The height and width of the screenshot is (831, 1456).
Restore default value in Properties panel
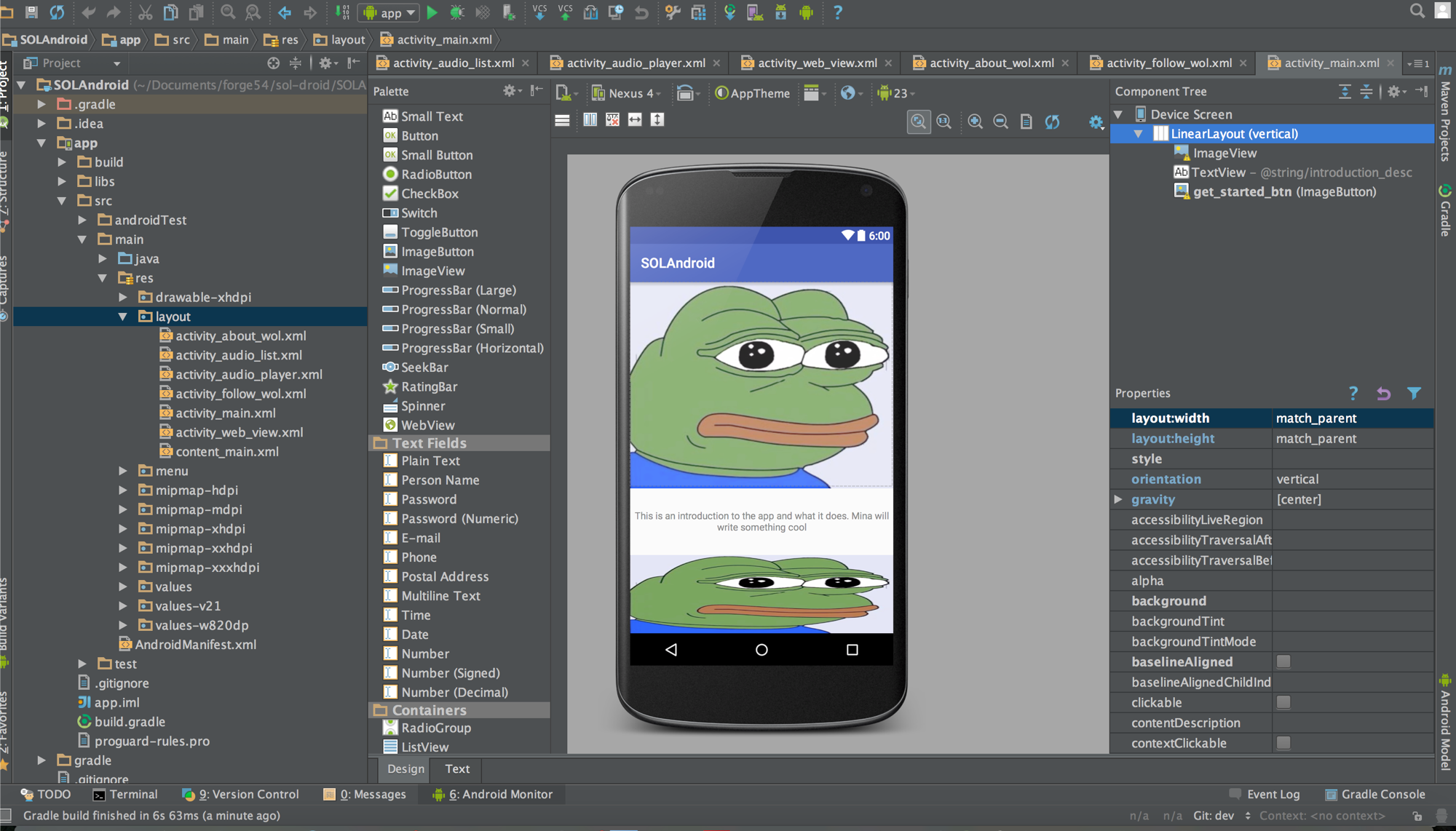pyautogui.click(x=1383, y=393)
